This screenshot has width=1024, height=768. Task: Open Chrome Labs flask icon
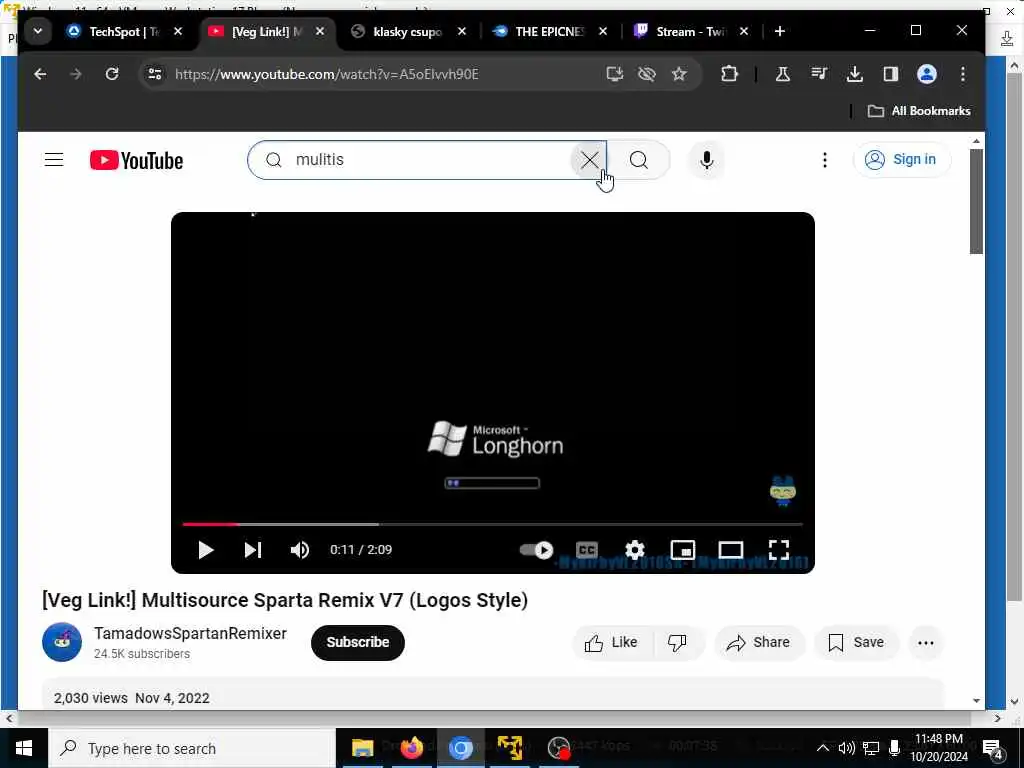pos(782,74)
